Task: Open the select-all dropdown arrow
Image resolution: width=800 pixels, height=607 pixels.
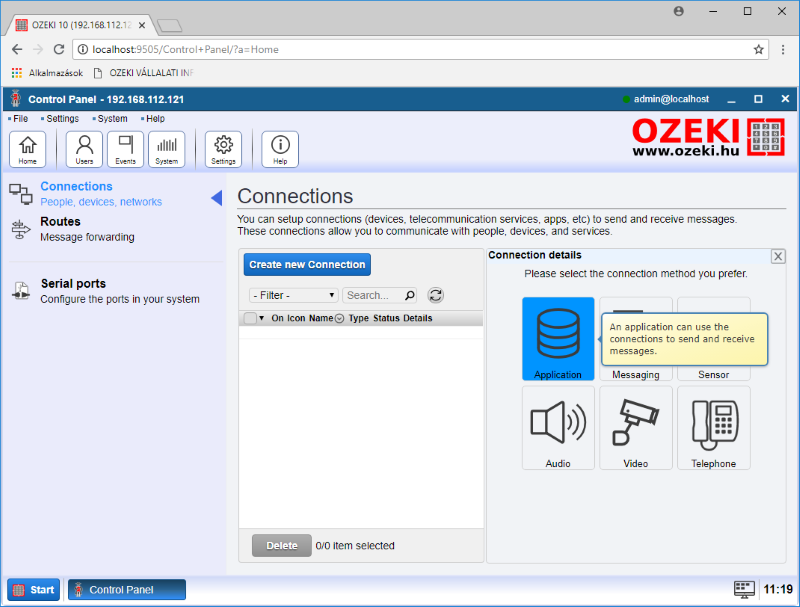Action: [262, 318]
